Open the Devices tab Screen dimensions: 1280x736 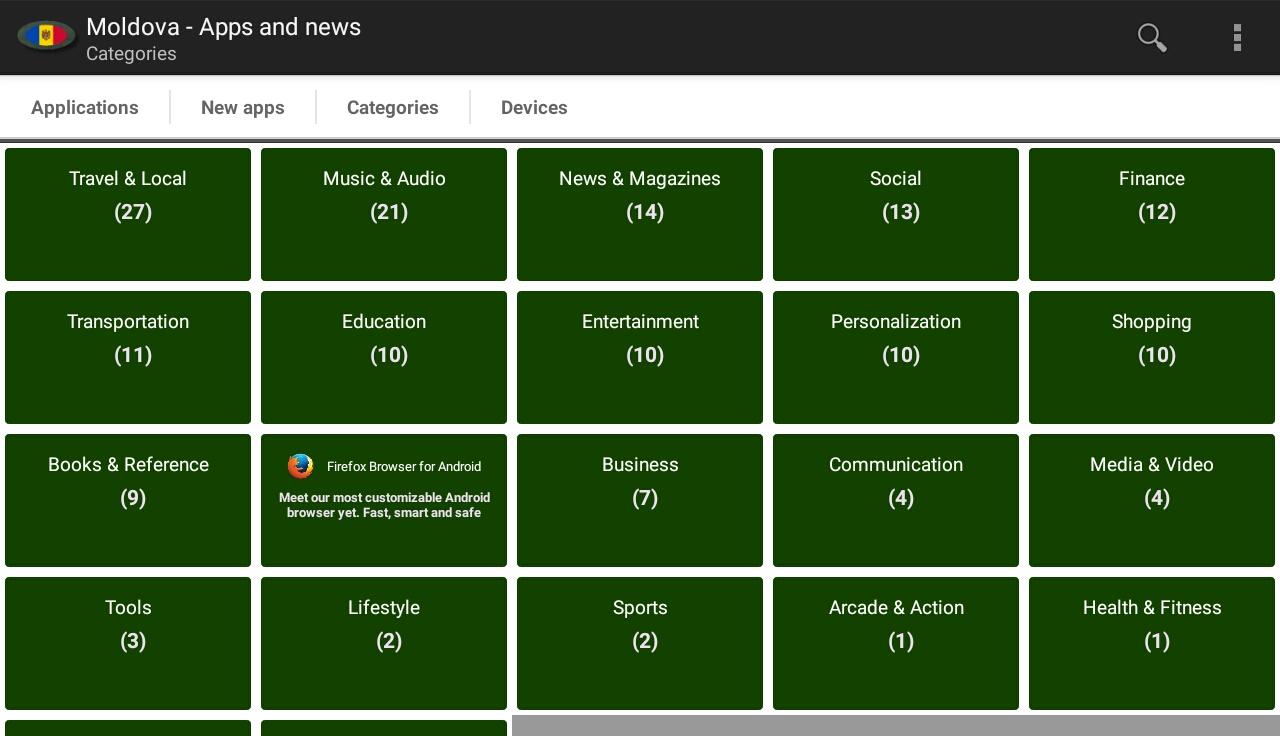pyautogui.click(x=534, y=107)
